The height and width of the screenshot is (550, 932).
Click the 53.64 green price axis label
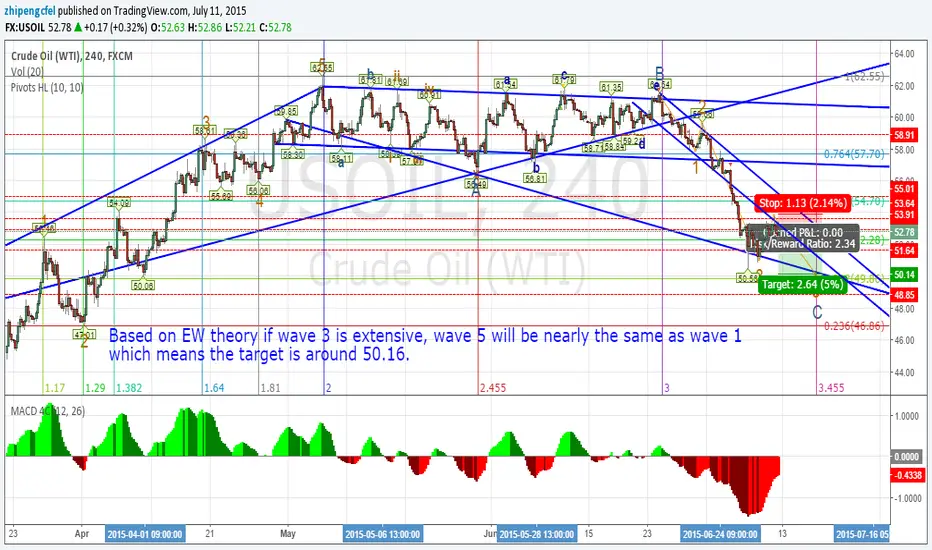[x=904, y=203]
